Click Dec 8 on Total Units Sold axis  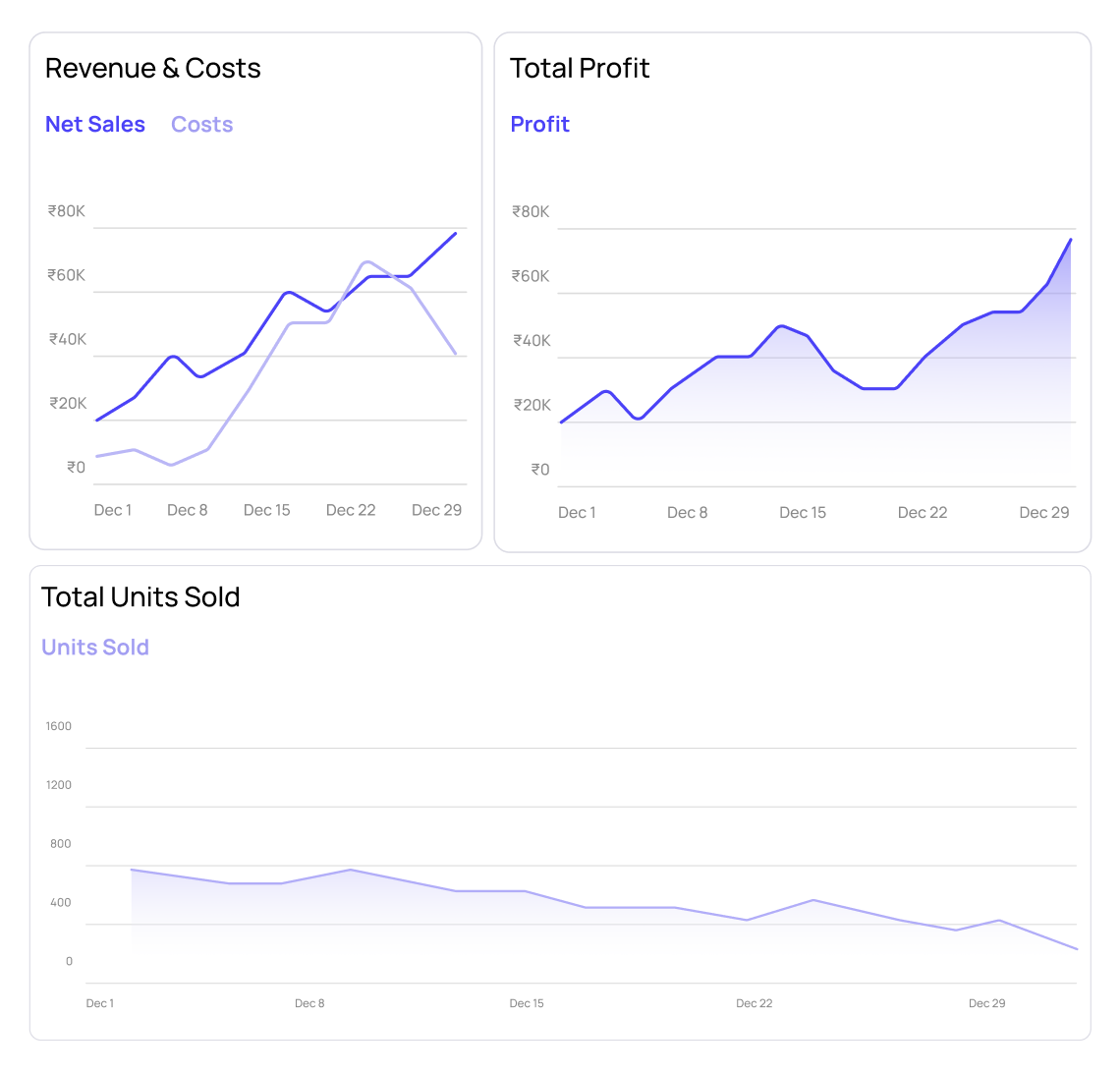[309, 1003]
